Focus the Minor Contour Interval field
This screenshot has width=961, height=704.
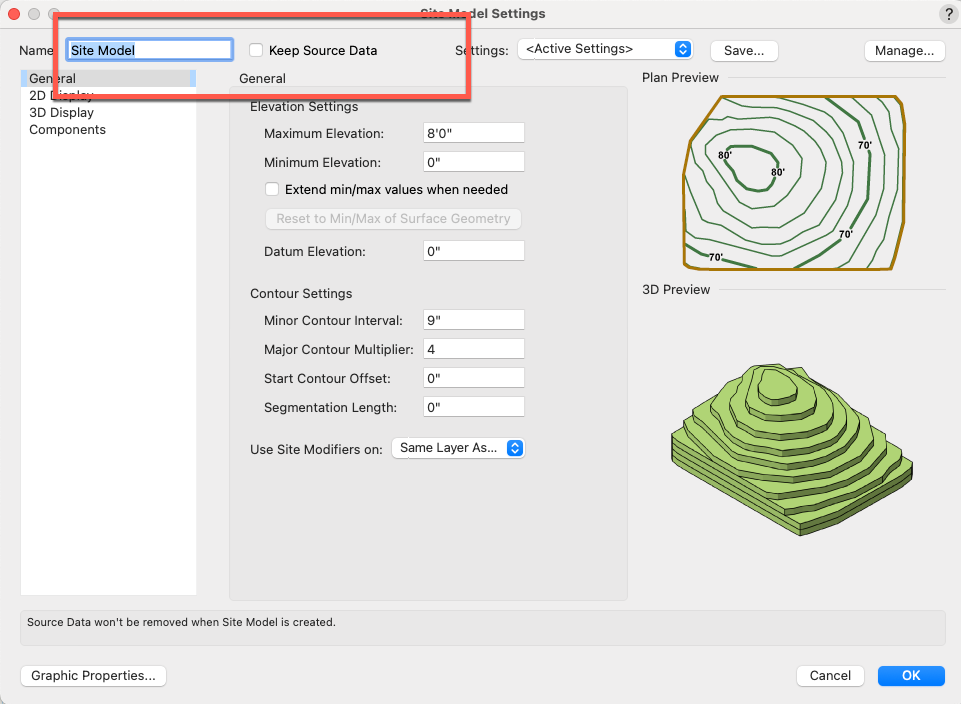pyautogui.click(x=474, y=320)
